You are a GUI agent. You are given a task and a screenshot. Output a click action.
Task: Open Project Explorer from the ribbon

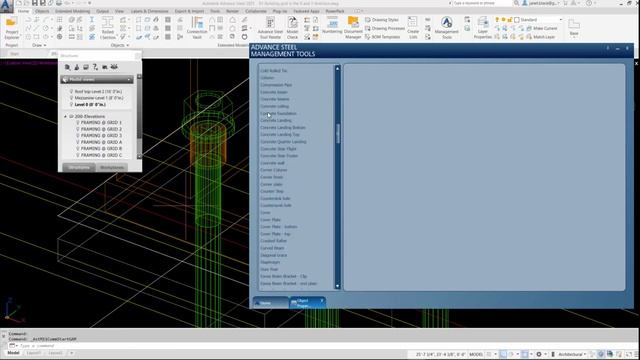tap(11, 28)
